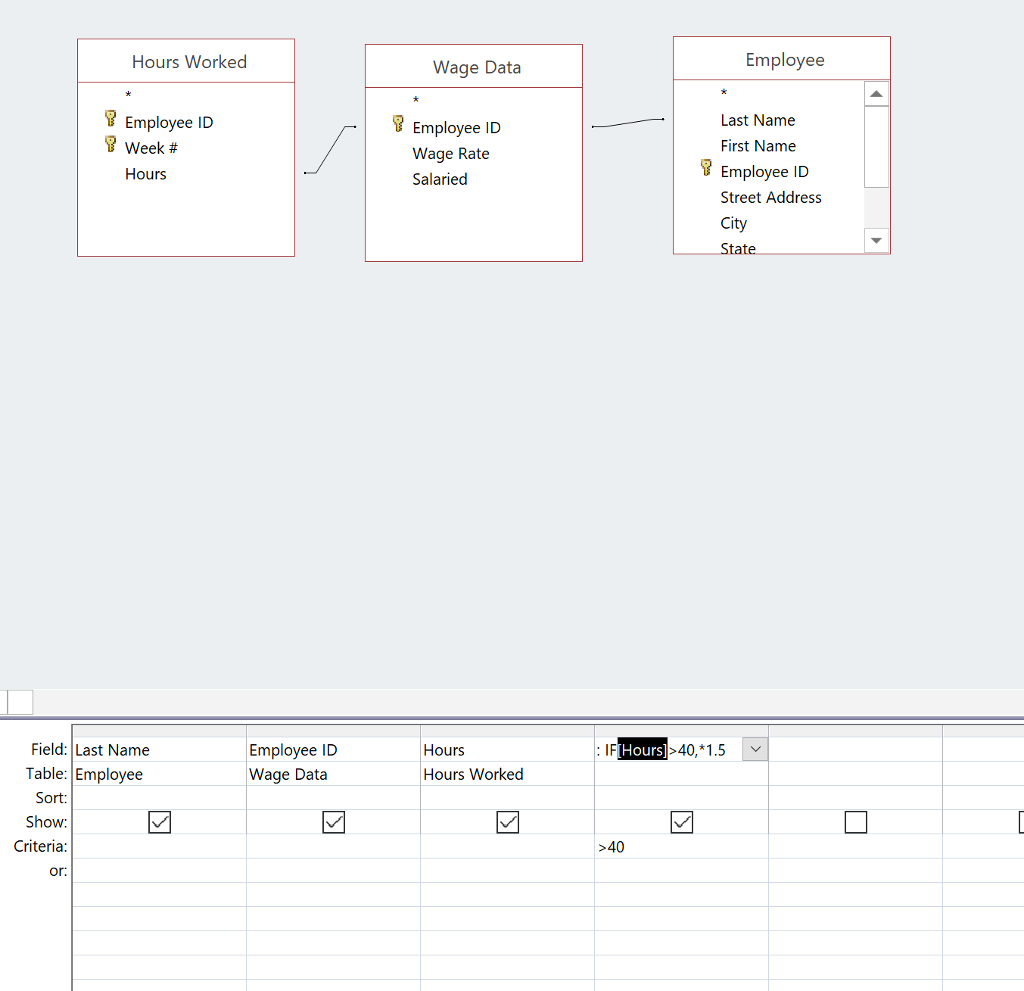The image size is (1024, 991).
Task: Click the Criteria cell containing >40
Action: pos(680,847)
